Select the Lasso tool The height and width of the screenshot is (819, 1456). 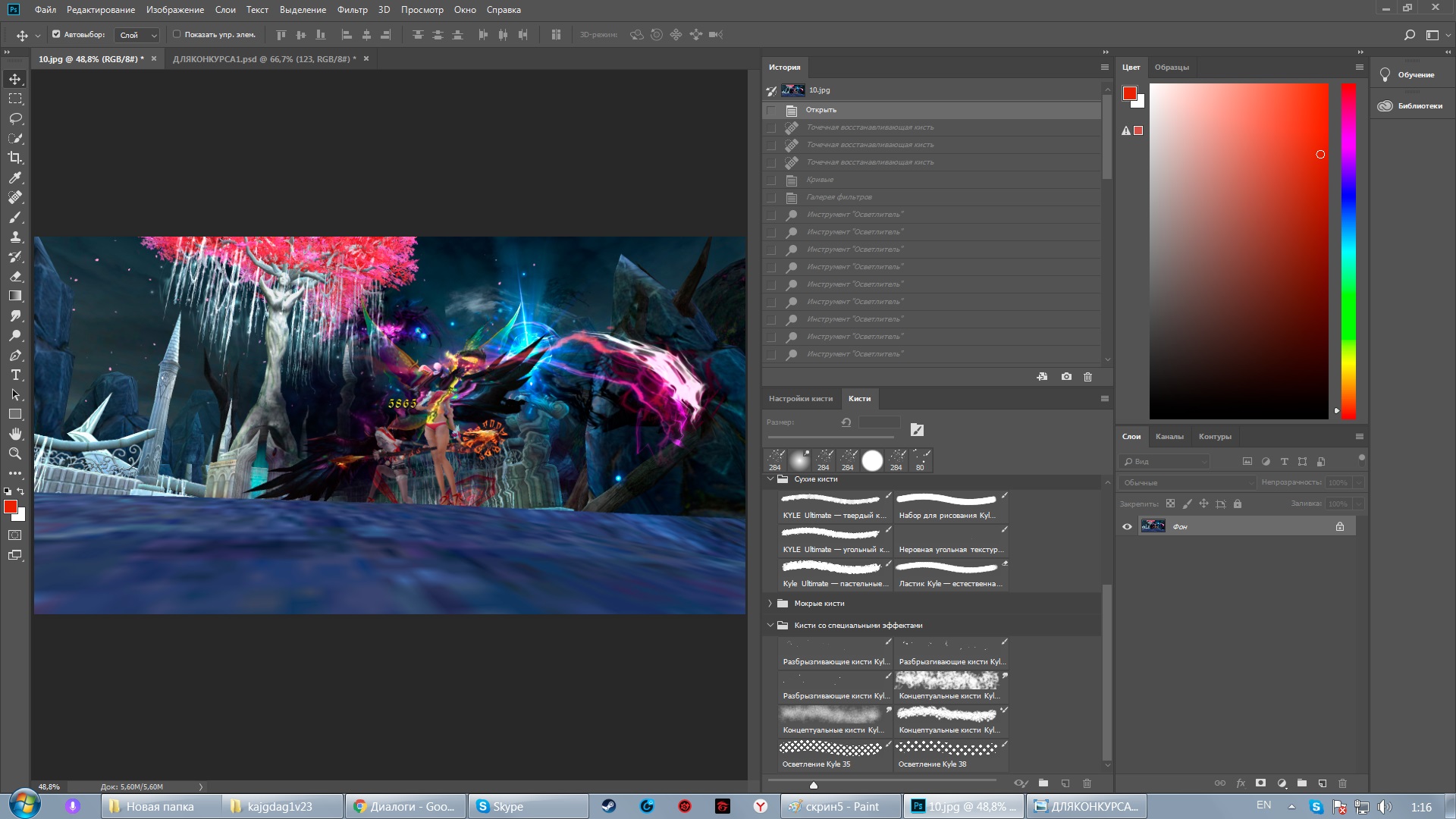pos(15,118)
